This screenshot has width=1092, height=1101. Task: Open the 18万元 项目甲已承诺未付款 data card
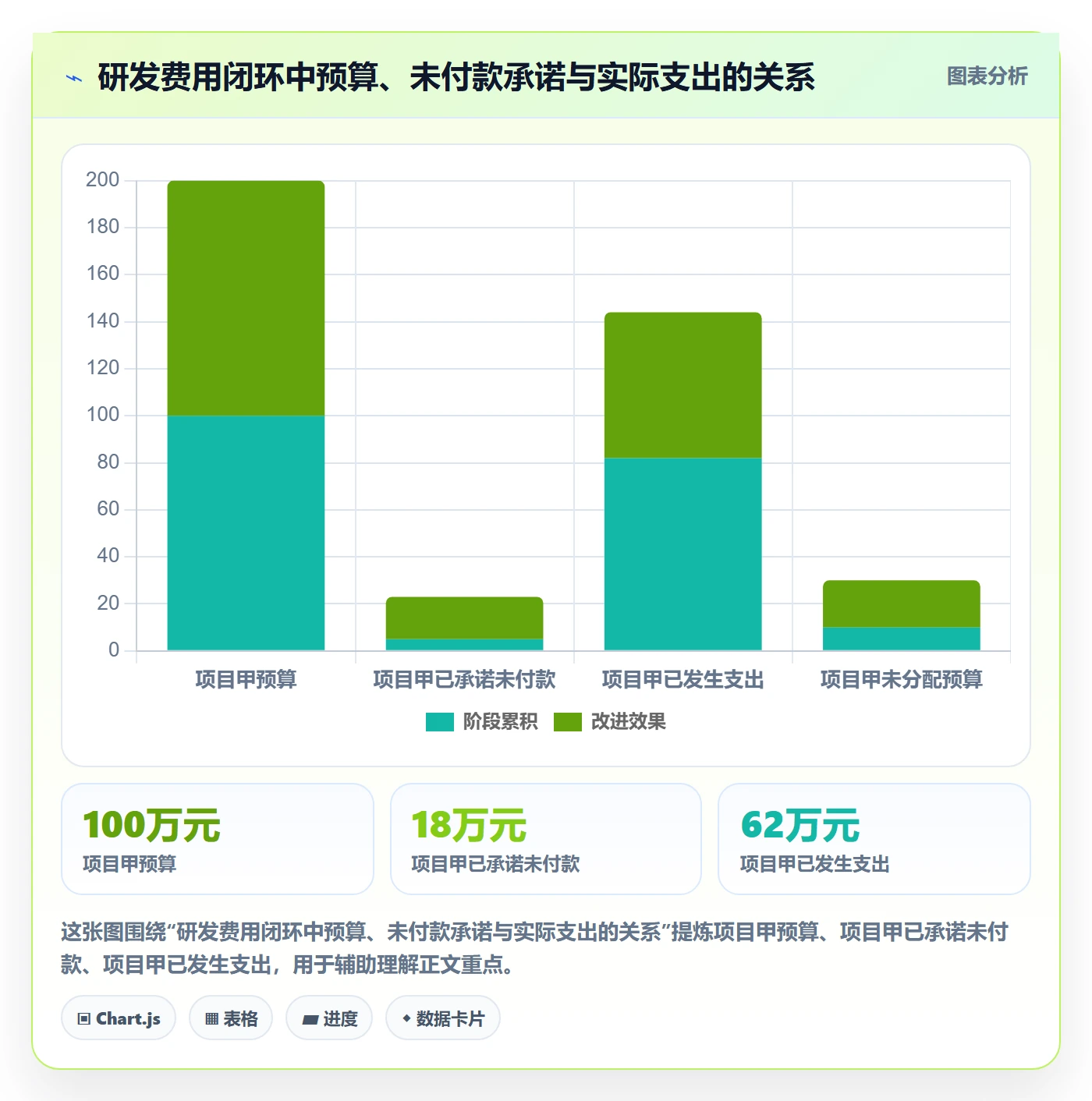point(546,839)
